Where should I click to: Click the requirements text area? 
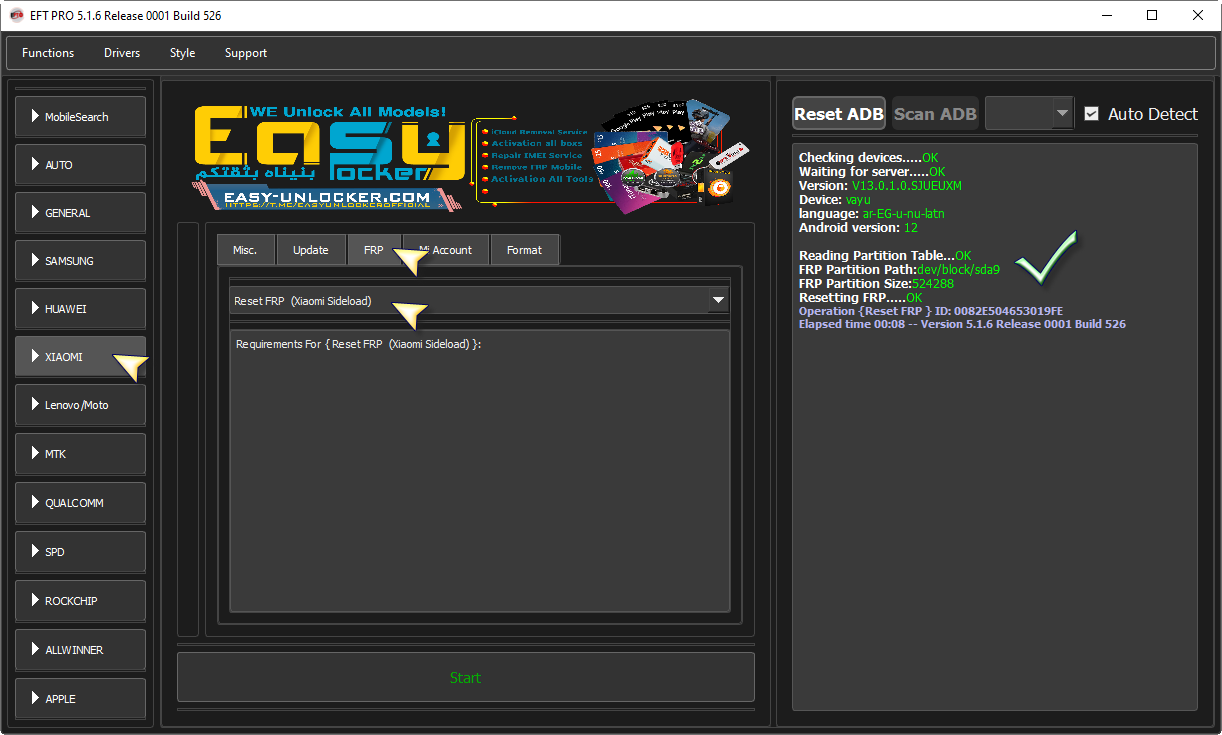[480, 470]
